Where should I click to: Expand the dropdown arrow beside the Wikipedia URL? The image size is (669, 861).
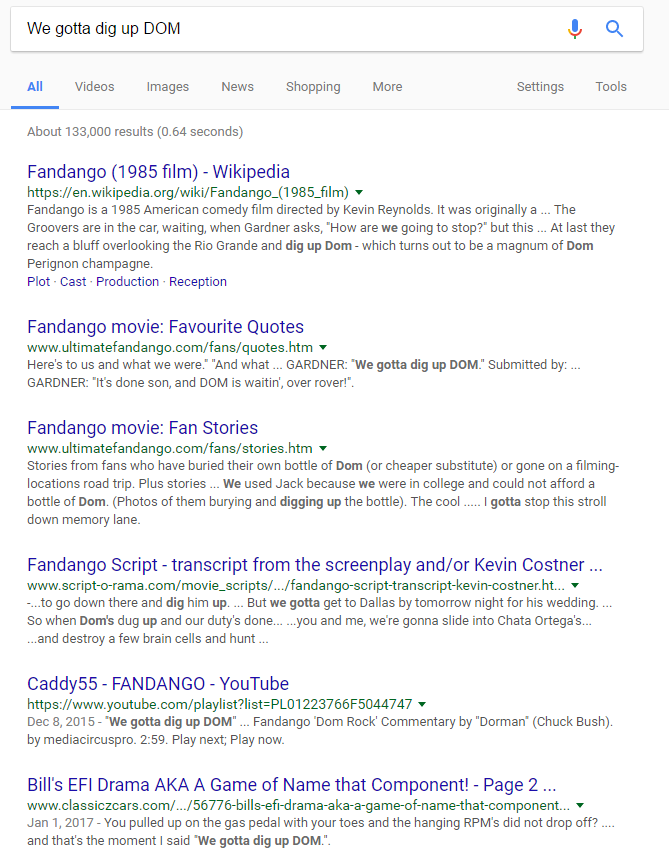[359, 193]
